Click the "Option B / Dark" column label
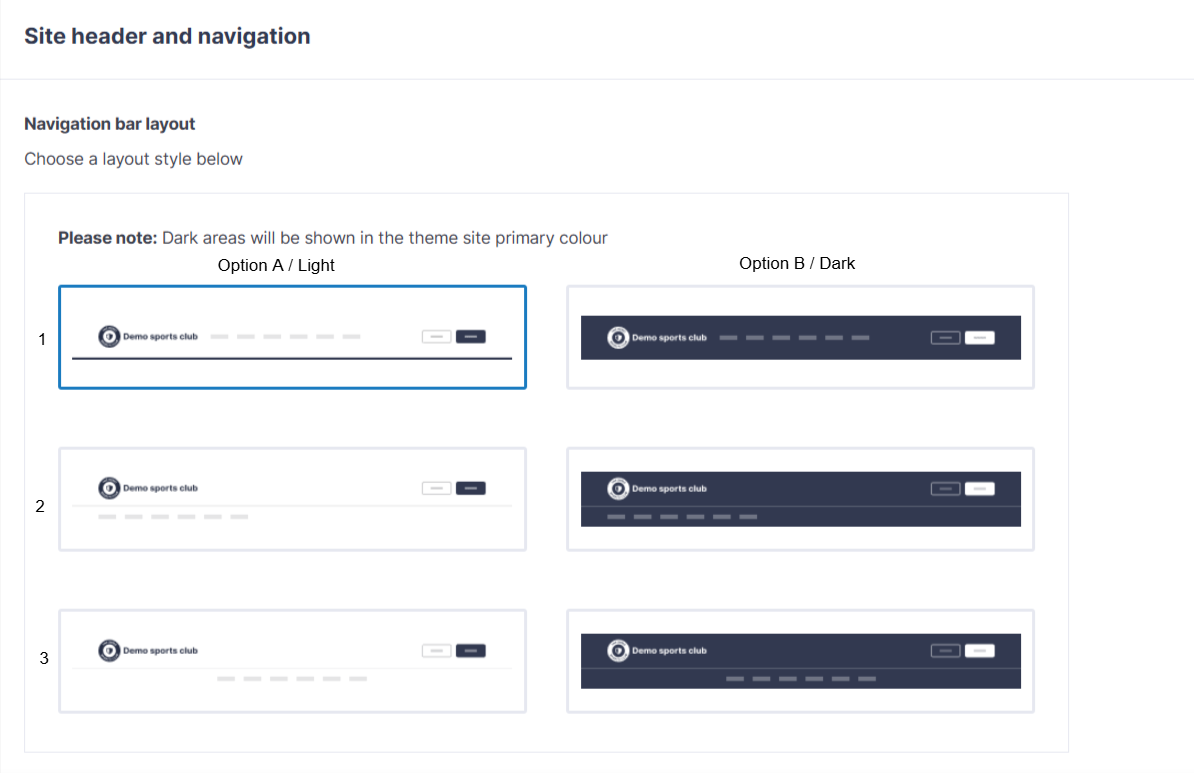This screenshot has height=773, width=1194. click(x=797, y=263)
